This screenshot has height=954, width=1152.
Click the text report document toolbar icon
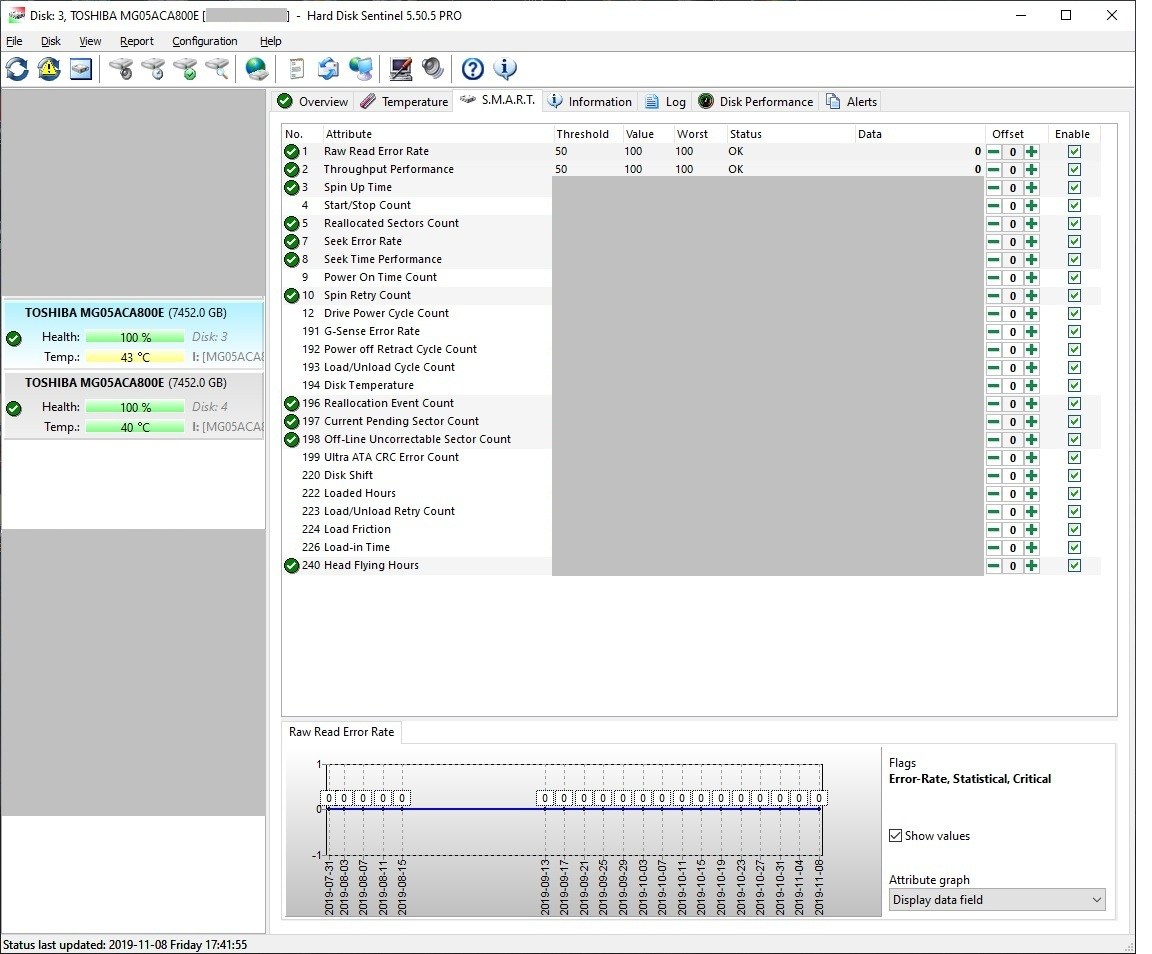click(x=296, y=69)
